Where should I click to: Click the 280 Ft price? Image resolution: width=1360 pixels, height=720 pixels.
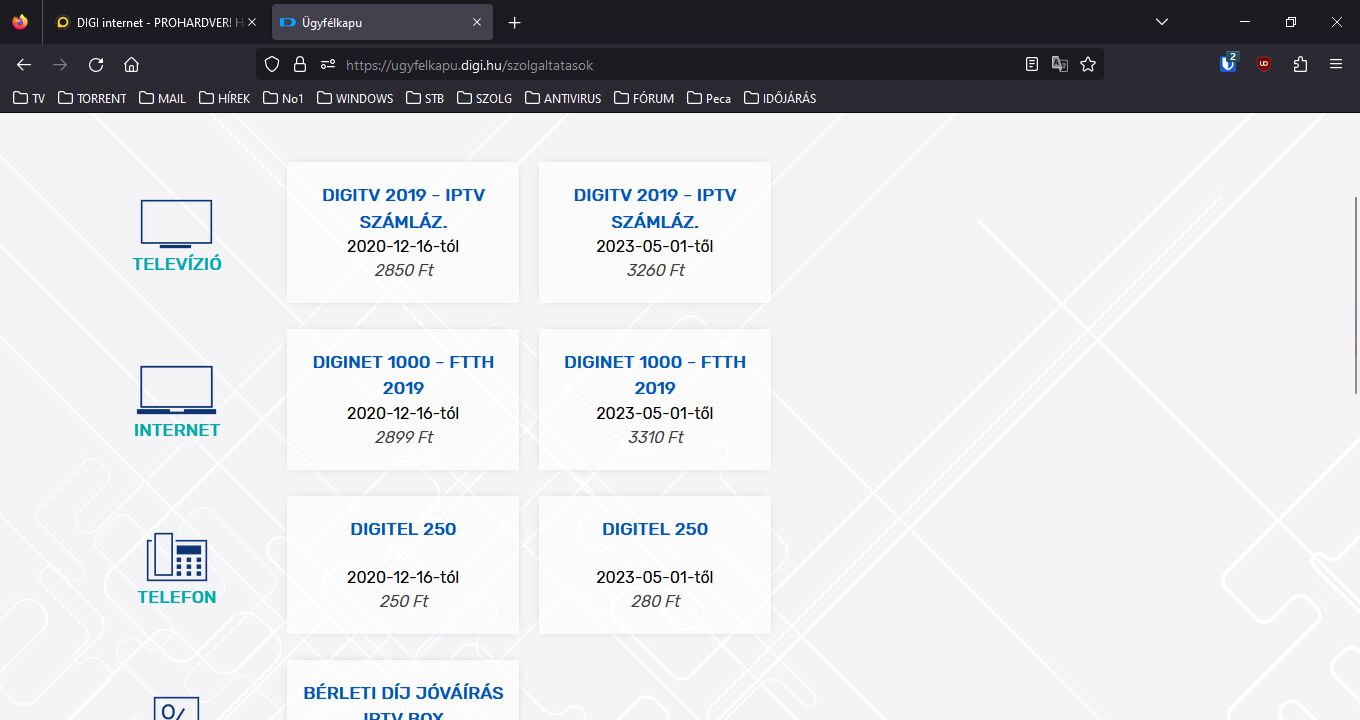pos(655,601)
